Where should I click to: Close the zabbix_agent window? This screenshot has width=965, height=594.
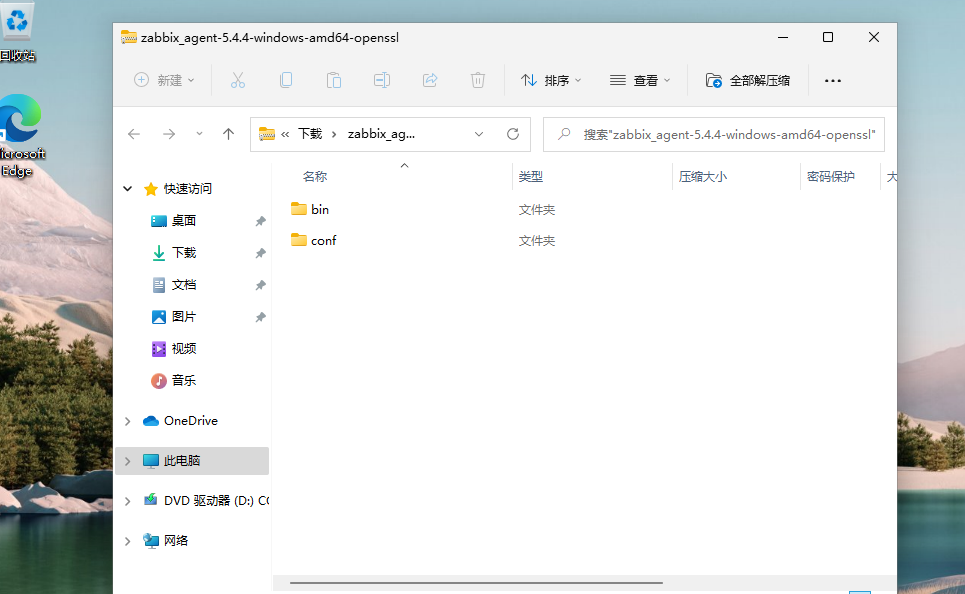[x=873, y=38]
